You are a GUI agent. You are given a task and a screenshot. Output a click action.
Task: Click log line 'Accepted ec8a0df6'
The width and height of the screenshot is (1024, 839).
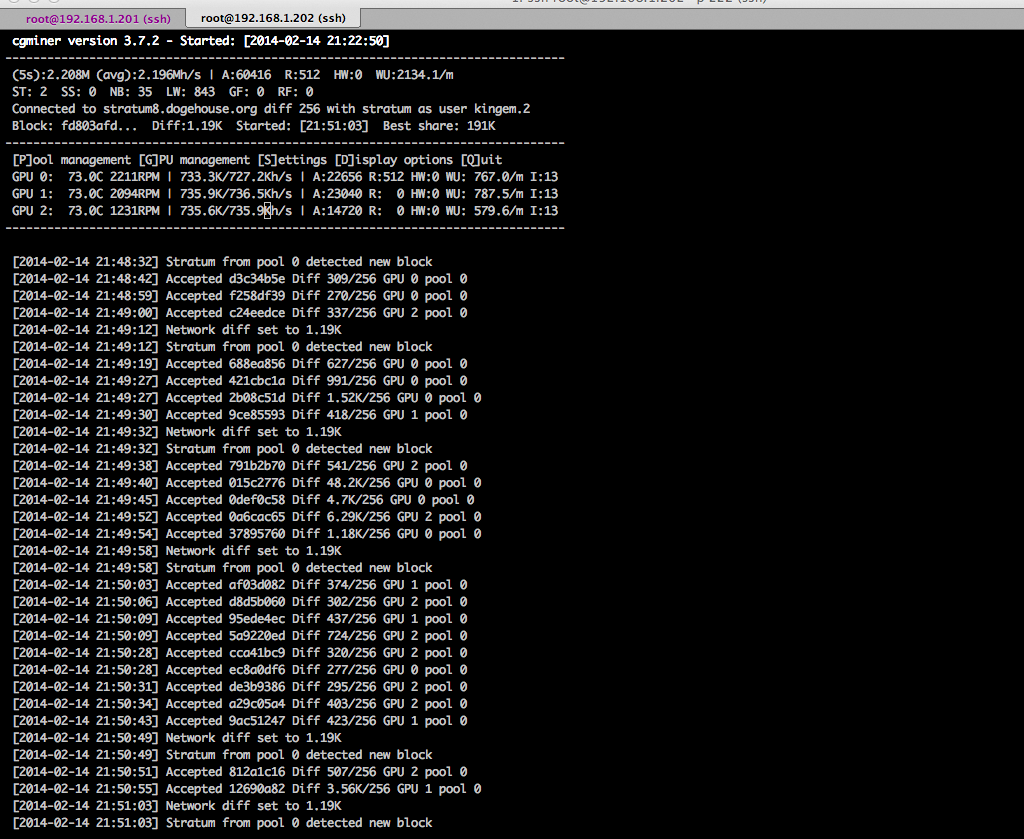tap(240, 669)
